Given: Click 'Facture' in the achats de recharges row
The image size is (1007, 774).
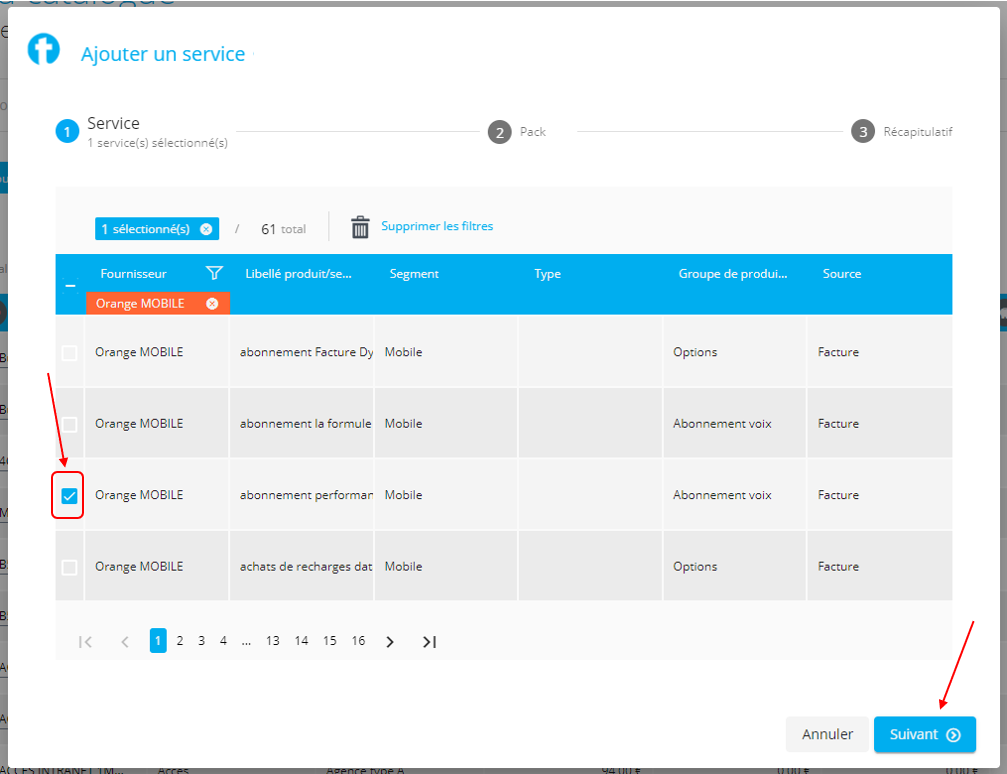Looking at the screenshot, I should coord(839,567).
